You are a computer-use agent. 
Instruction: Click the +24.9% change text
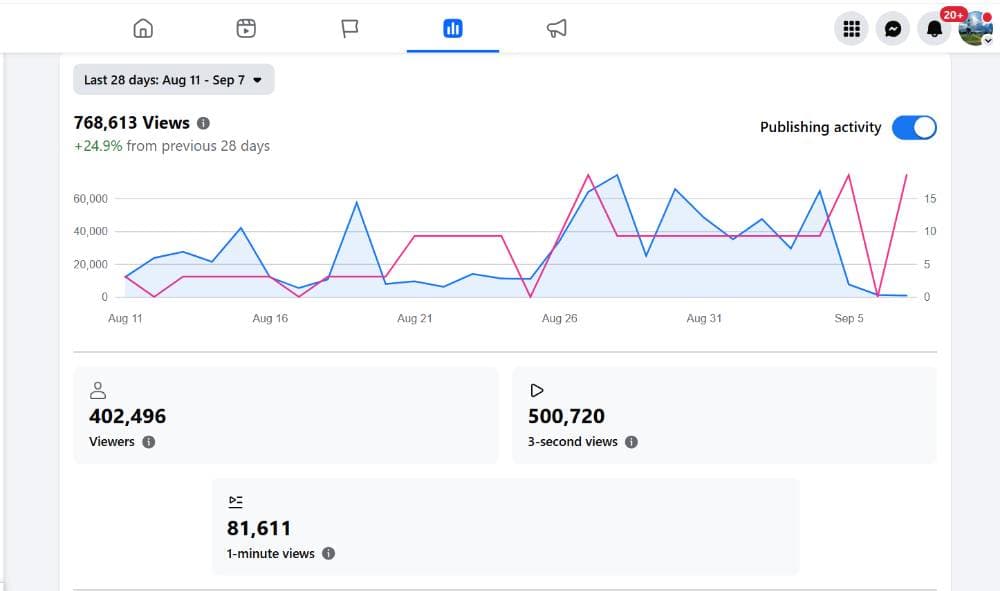coord(98,146)
